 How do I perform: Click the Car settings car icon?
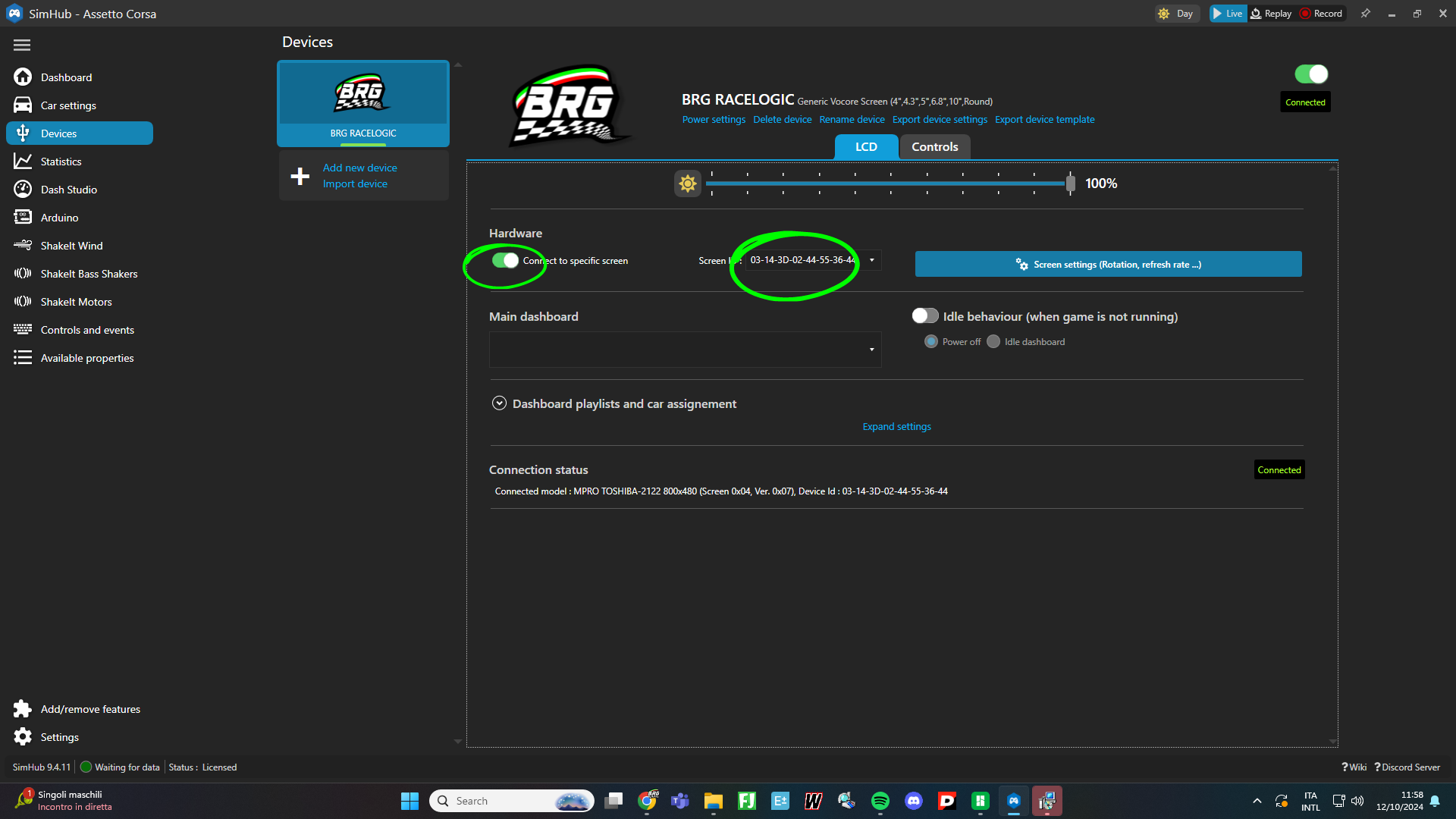pyautogui.click(x=23, y=105)
